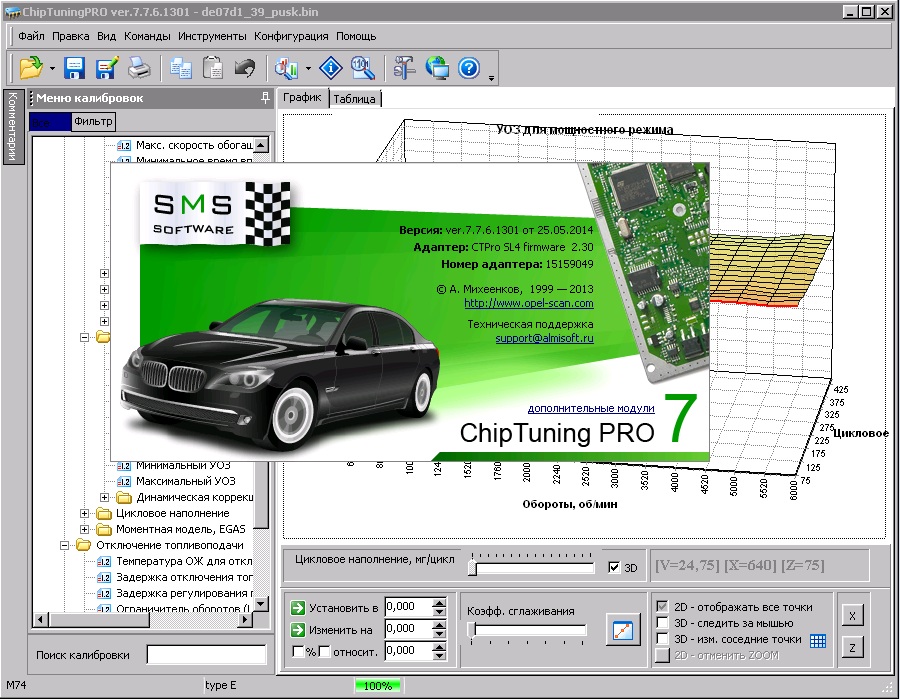The width and height of the screenshot is (900, 699).
Task: Toggle the 3D checkbox beside the slider
Action: tap(614, 567)
